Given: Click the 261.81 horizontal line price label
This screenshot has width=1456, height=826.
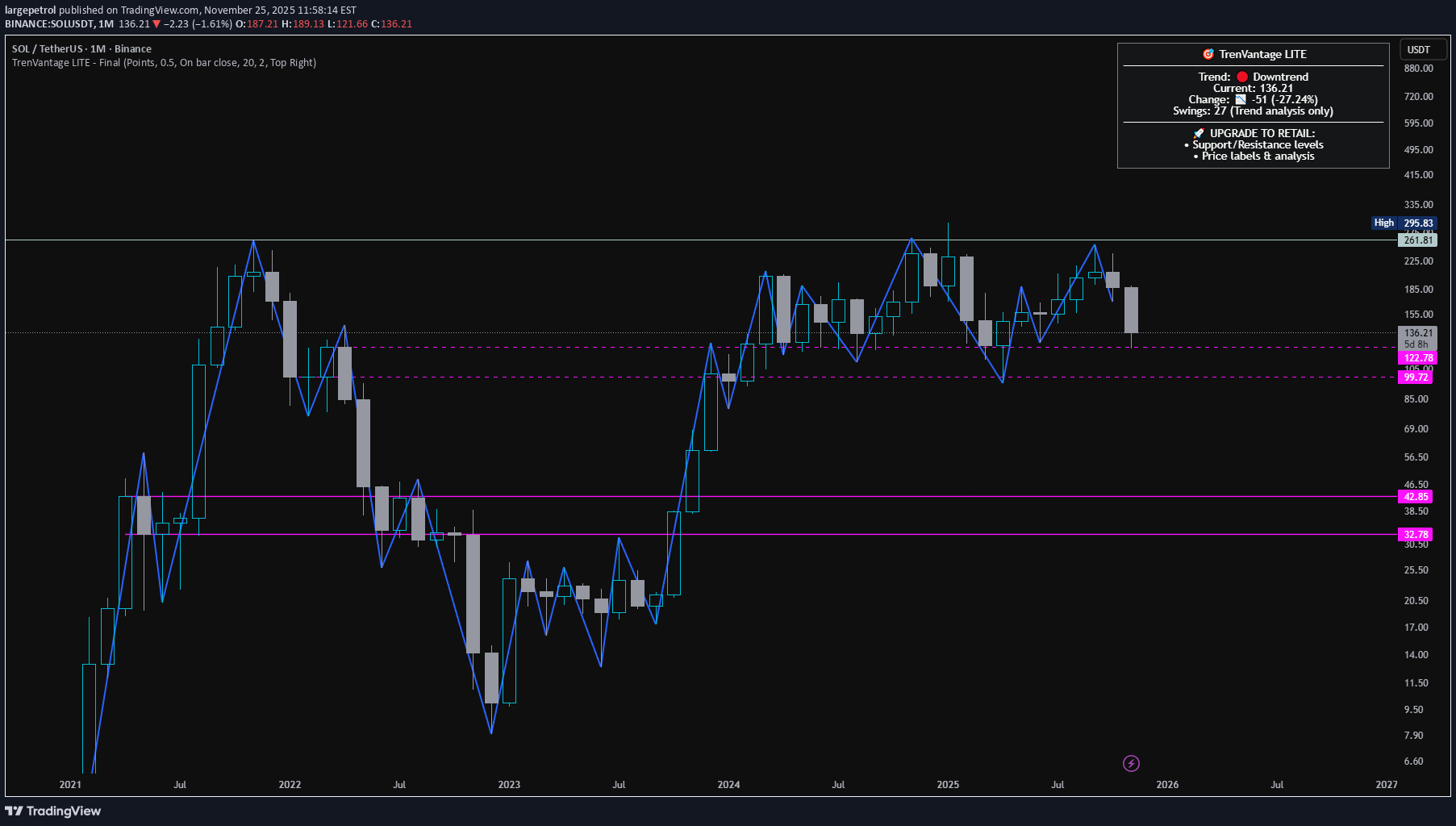Looking at the screenshot, I should tap(1418, 240).
